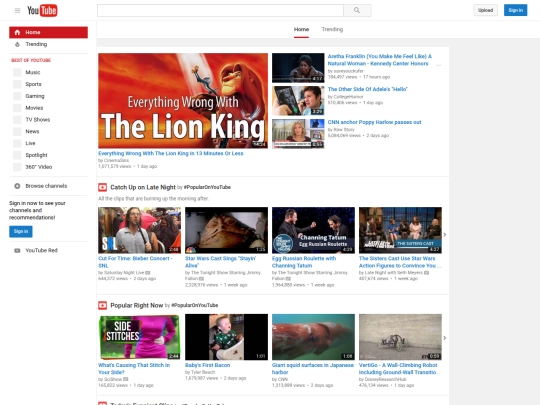The width and height of the screenshot is (540, 405).
Task: Open News in the sidebar
Action: (x=32, y=132)
